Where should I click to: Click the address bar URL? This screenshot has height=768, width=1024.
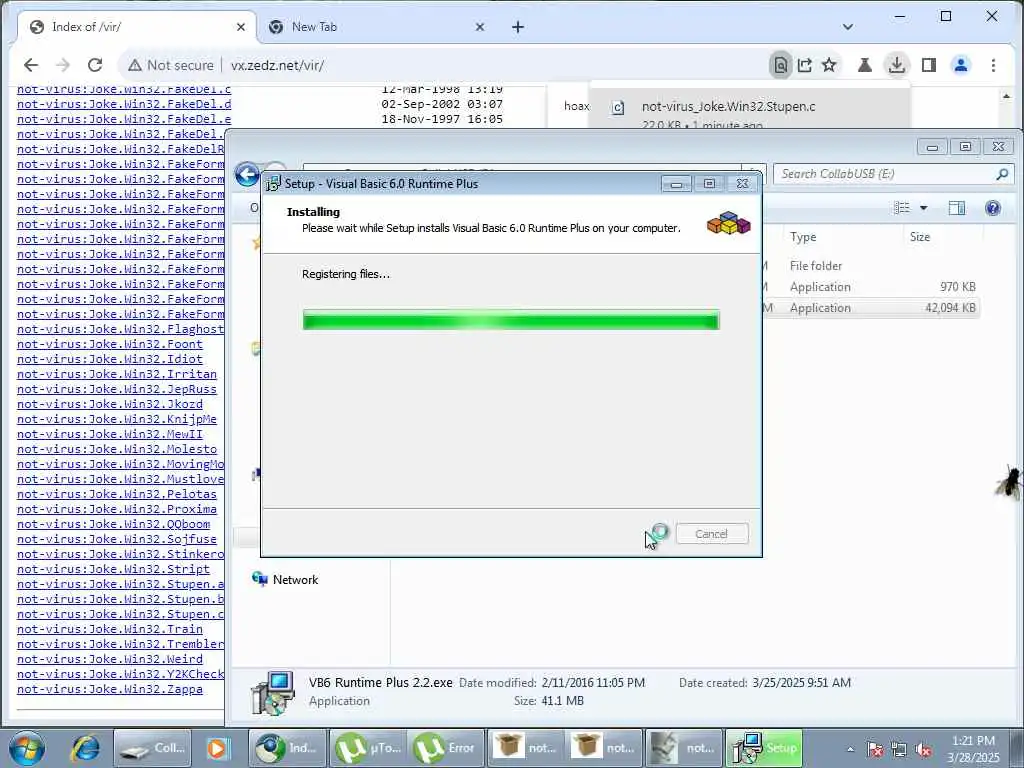(278, 65)
